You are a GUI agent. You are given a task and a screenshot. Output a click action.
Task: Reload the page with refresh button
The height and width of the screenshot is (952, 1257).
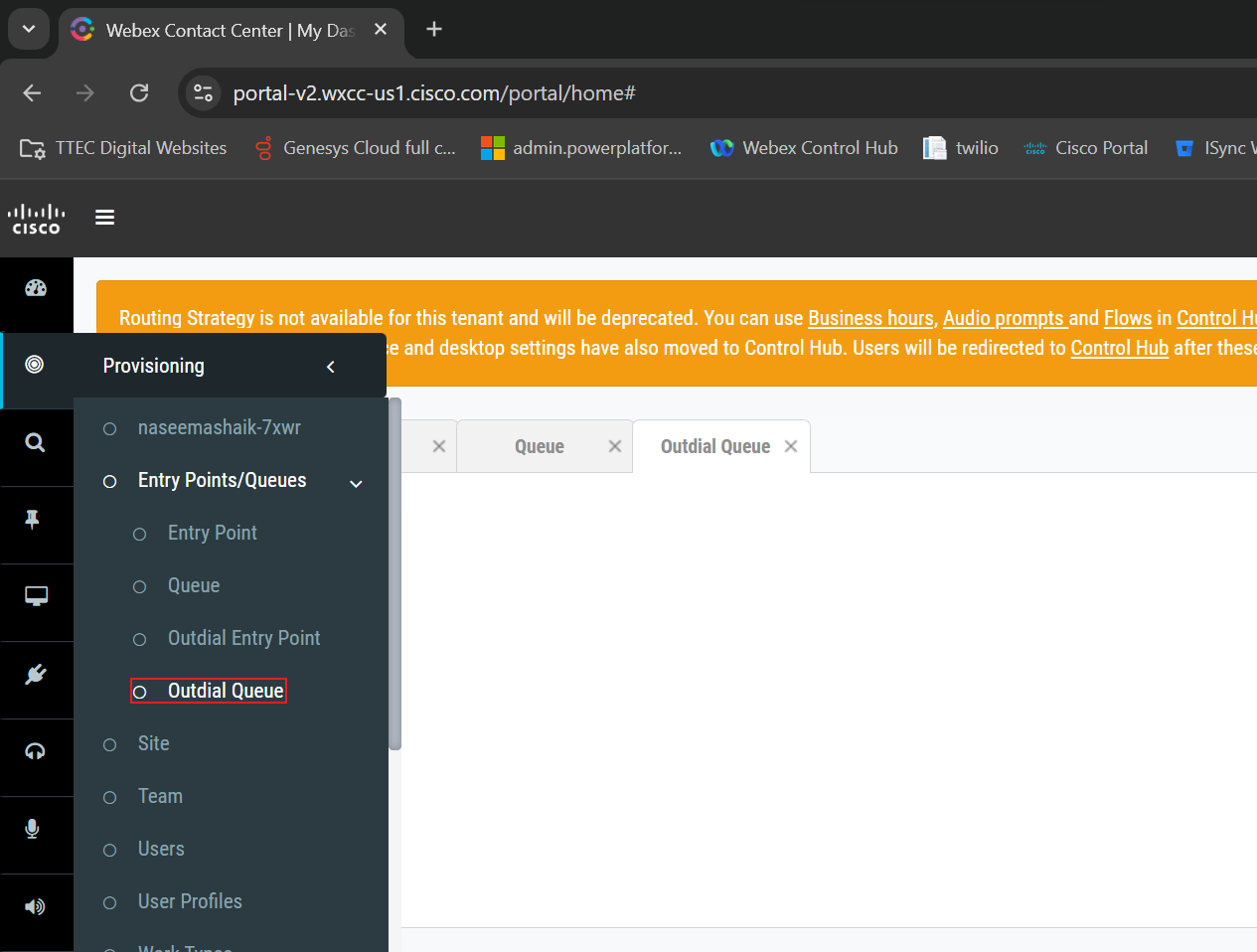pyautogui.click(x=139, y=92)
